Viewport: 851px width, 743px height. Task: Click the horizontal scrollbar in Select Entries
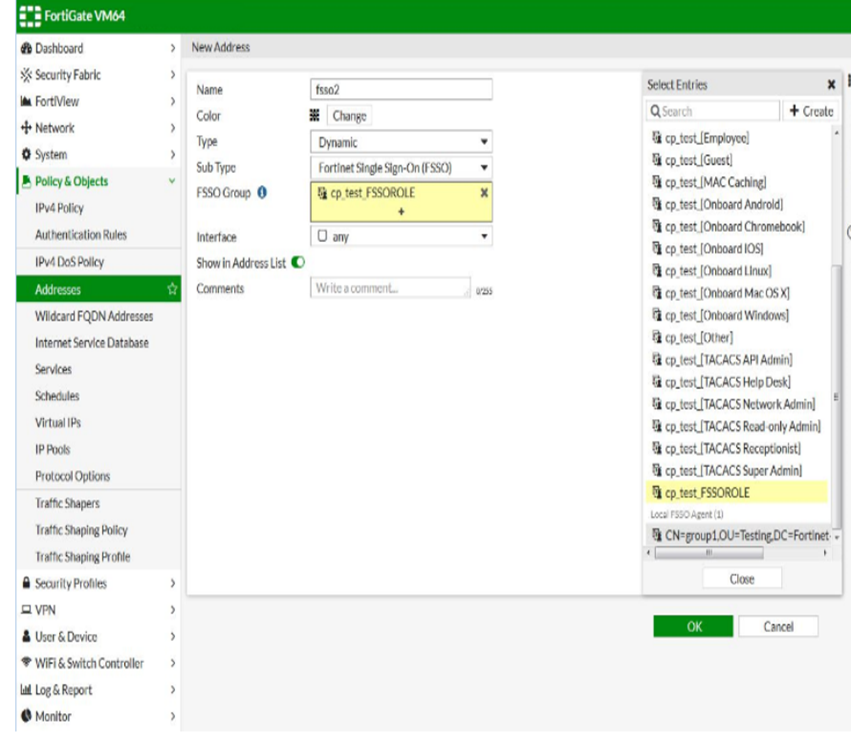pyautogui.click(x=709, y=553)
